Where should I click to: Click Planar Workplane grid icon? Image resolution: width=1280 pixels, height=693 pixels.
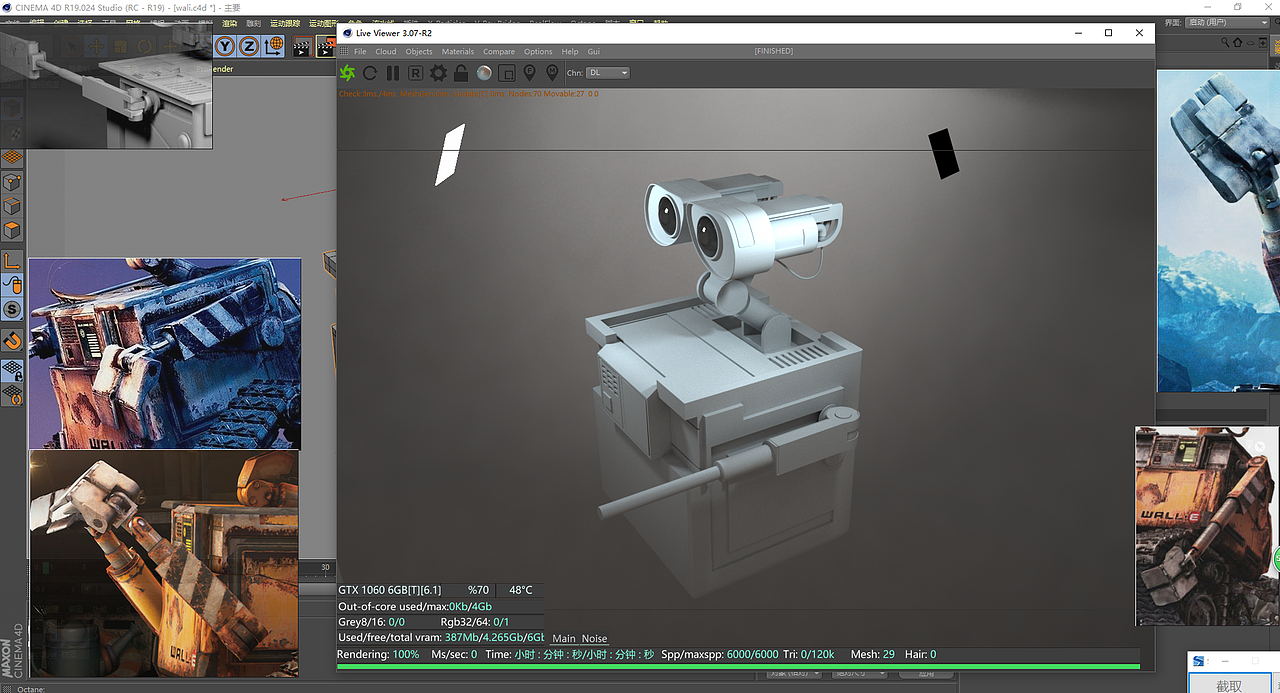click(x=12, y=394)
